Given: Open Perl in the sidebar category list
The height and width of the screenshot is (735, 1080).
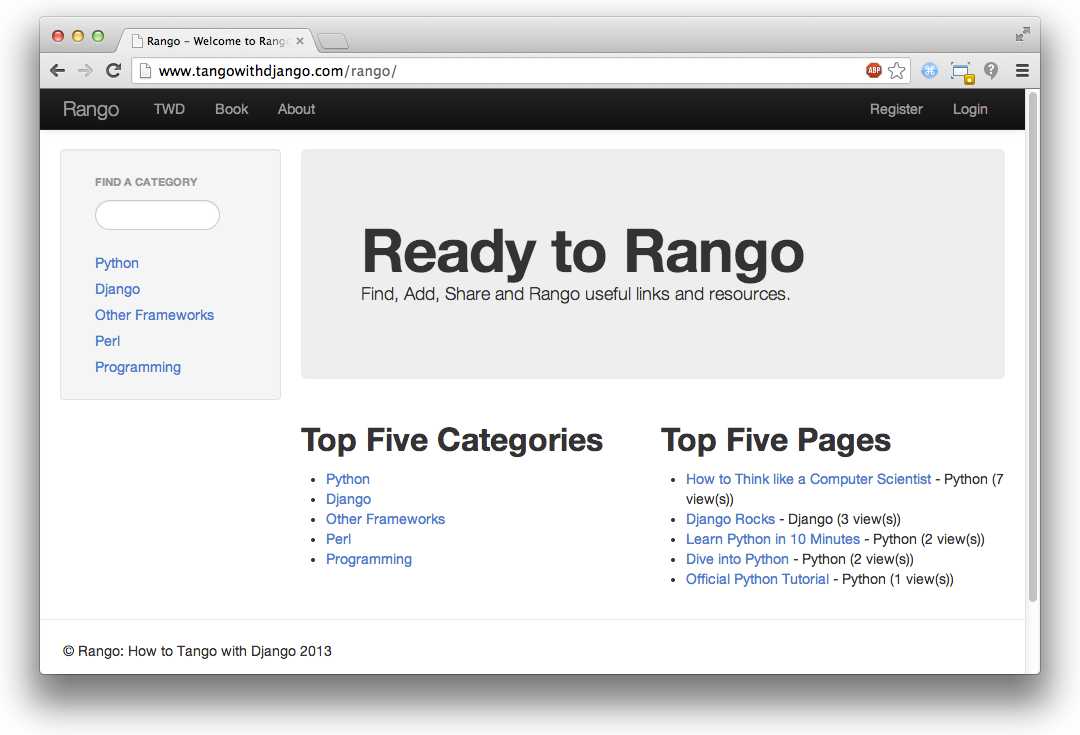Looking at the screenshot, I should pyautogui.click(x=107, y=341).
